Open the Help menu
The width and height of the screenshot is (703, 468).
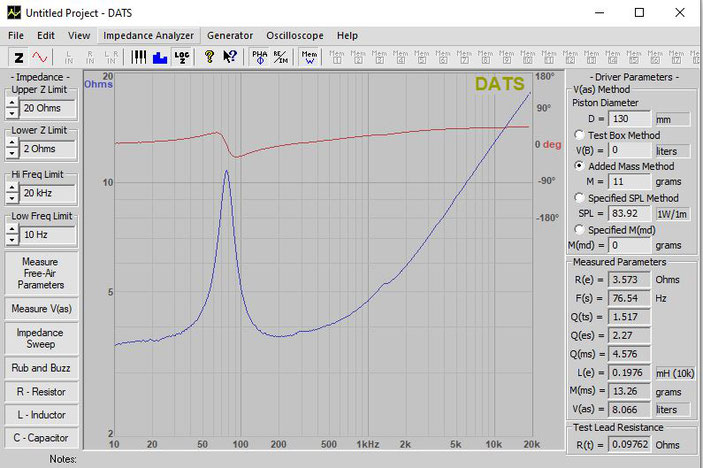(347, 35)
